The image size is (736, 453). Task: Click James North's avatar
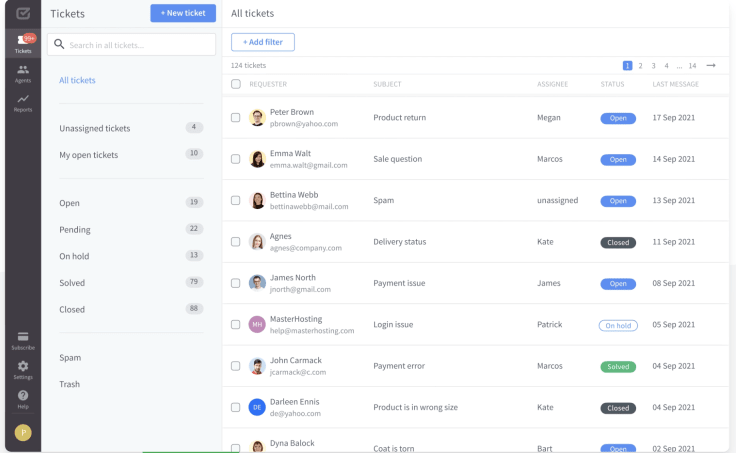(x=257, y=283)
